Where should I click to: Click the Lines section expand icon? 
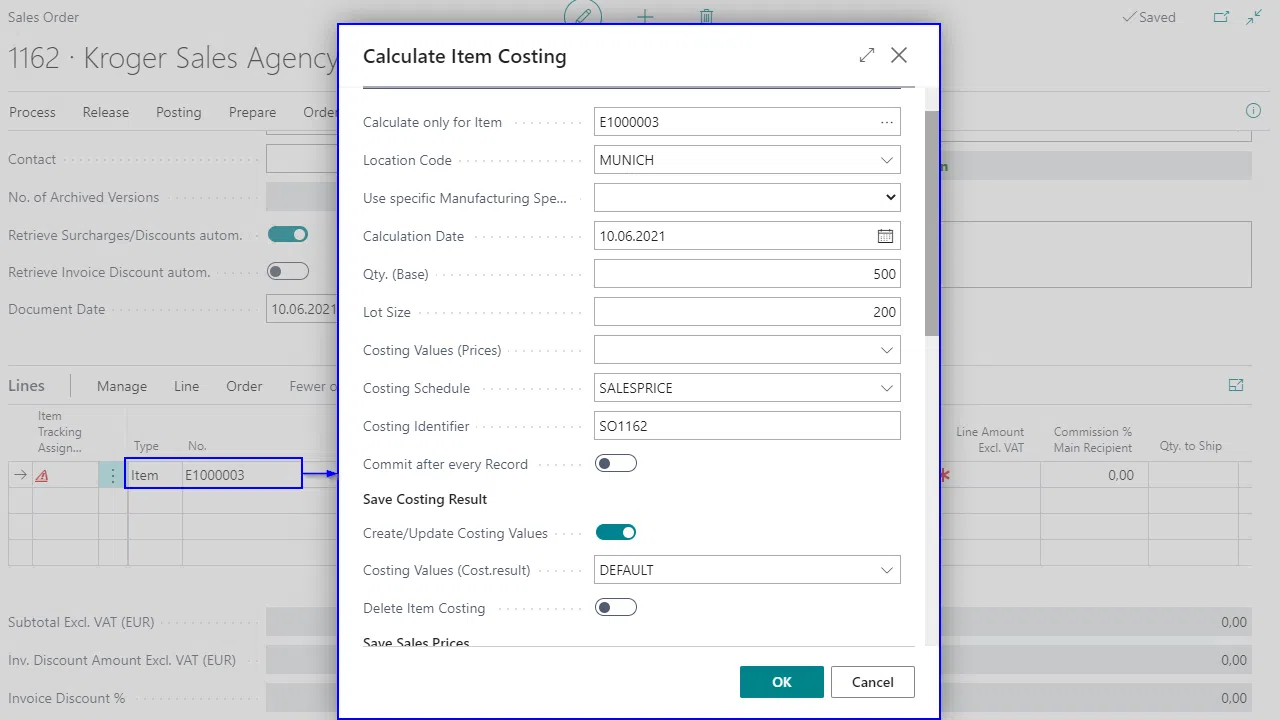click(x=1236, y=385)
